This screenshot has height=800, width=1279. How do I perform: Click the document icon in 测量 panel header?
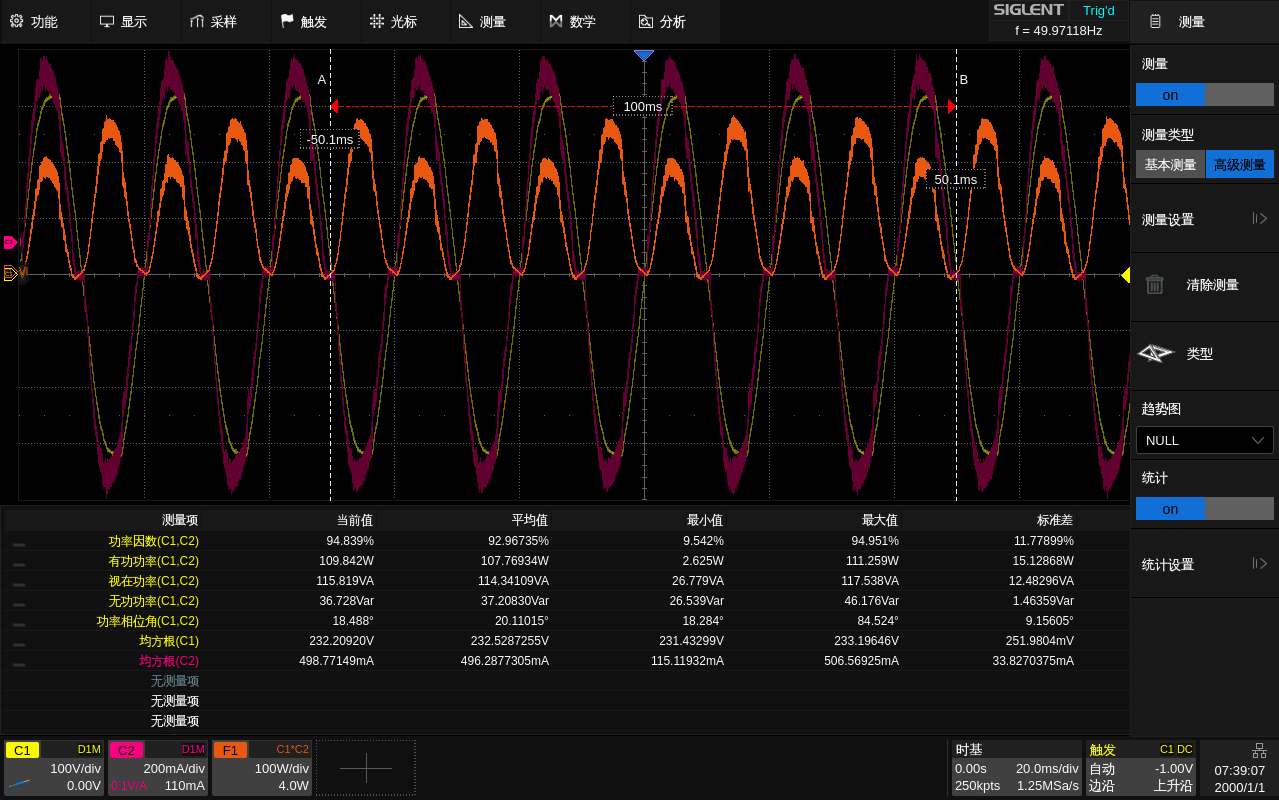coord(1155,21)
